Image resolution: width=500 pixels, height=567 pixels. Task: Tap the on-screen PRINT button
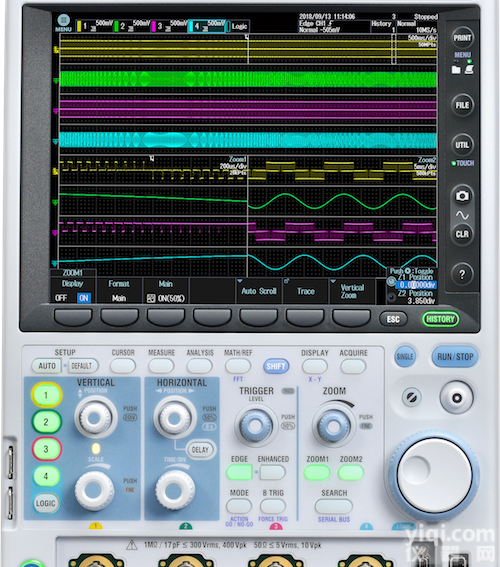coord(462,38)
